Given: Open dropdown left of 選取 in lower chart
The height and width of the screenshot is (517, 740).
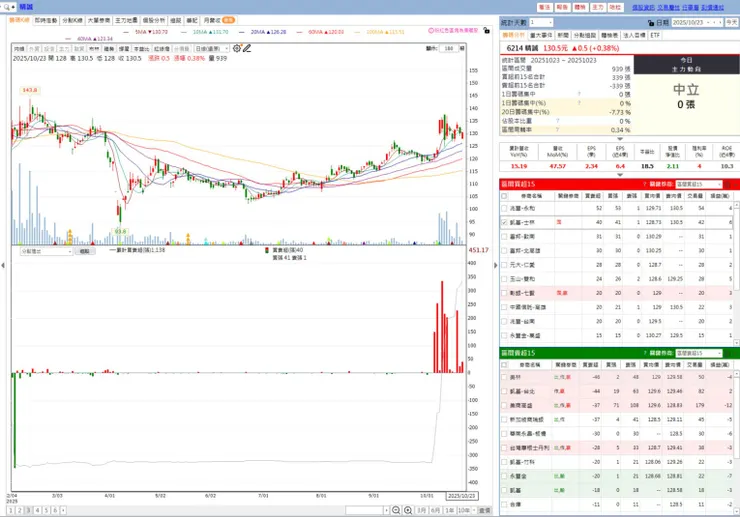Looking at the screenshot, I should (x=46, y=252).
